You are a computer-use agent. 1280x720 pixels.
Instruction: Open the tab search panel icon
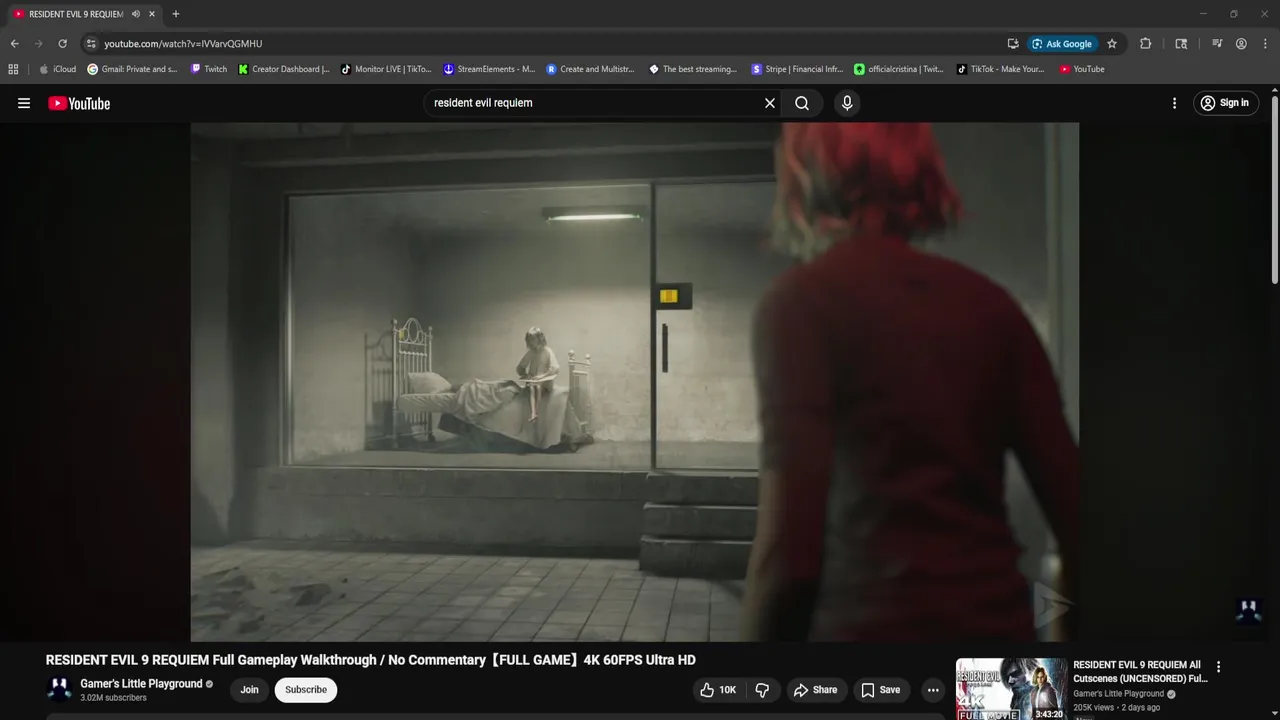pos(1181,44)
